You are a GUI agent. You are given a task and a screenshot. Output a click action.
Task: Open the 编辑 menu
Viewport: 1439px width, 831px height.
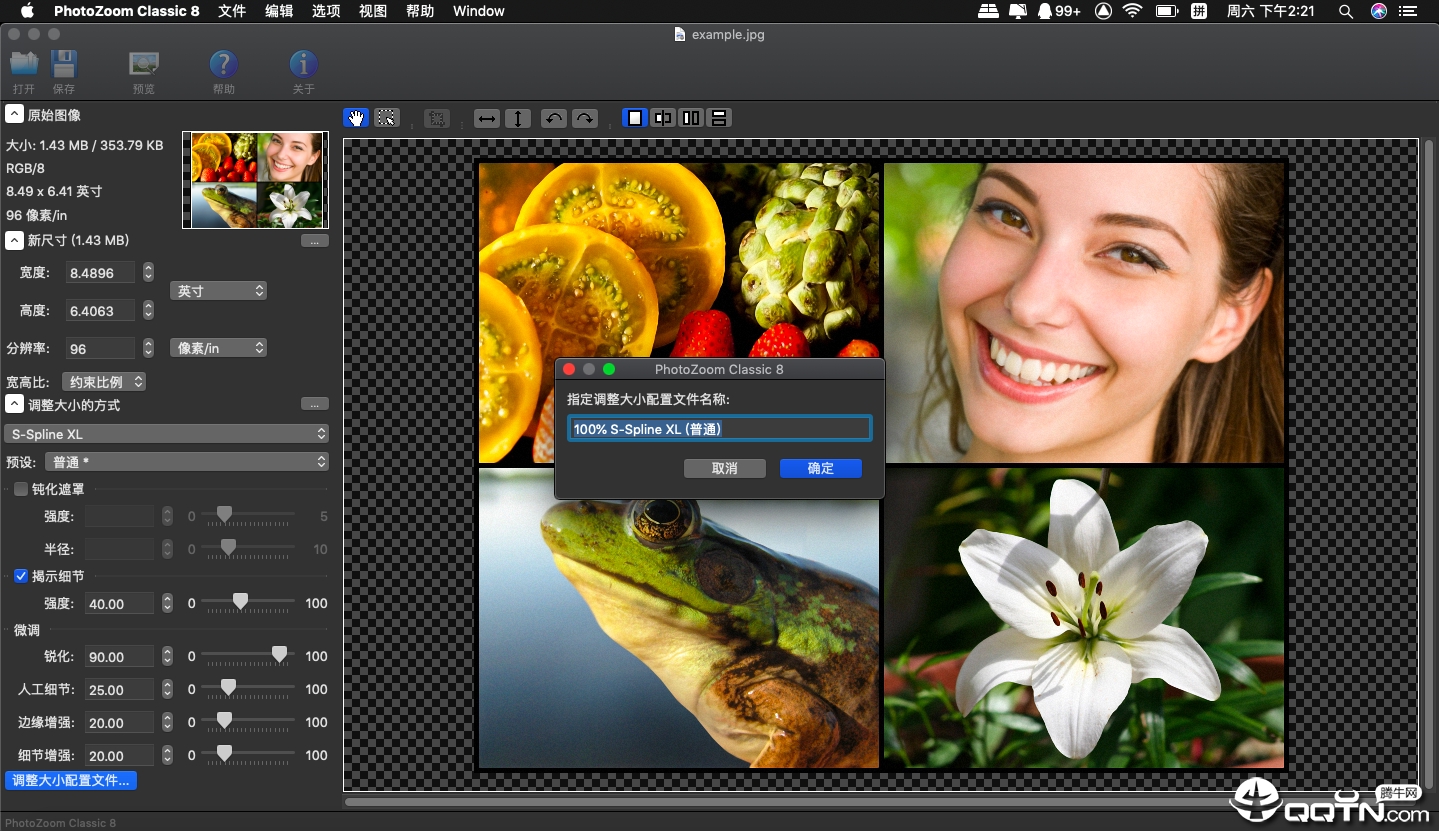coord(279,11)
